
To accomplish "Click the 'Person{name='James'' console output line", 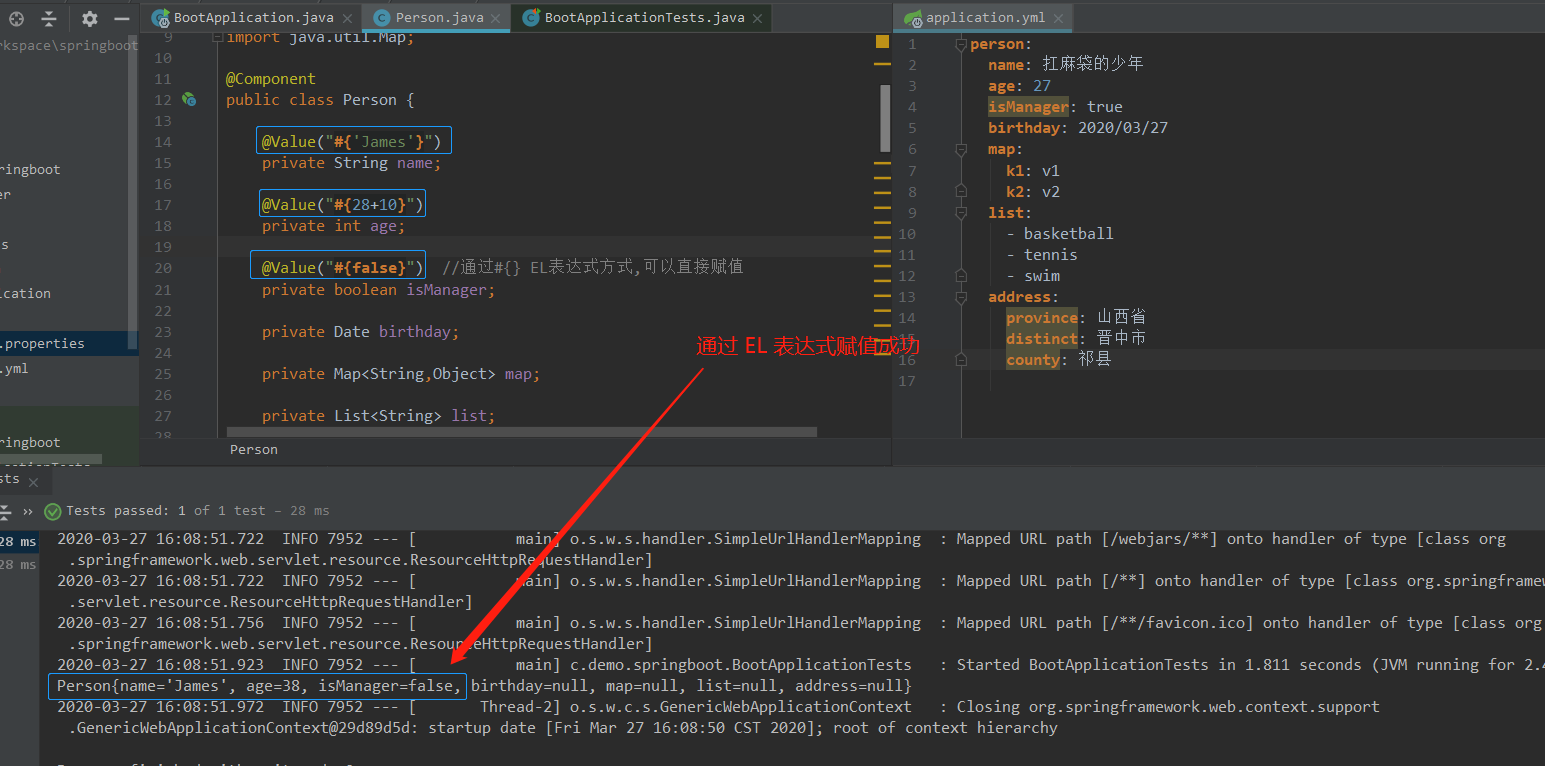I will 484,686.
